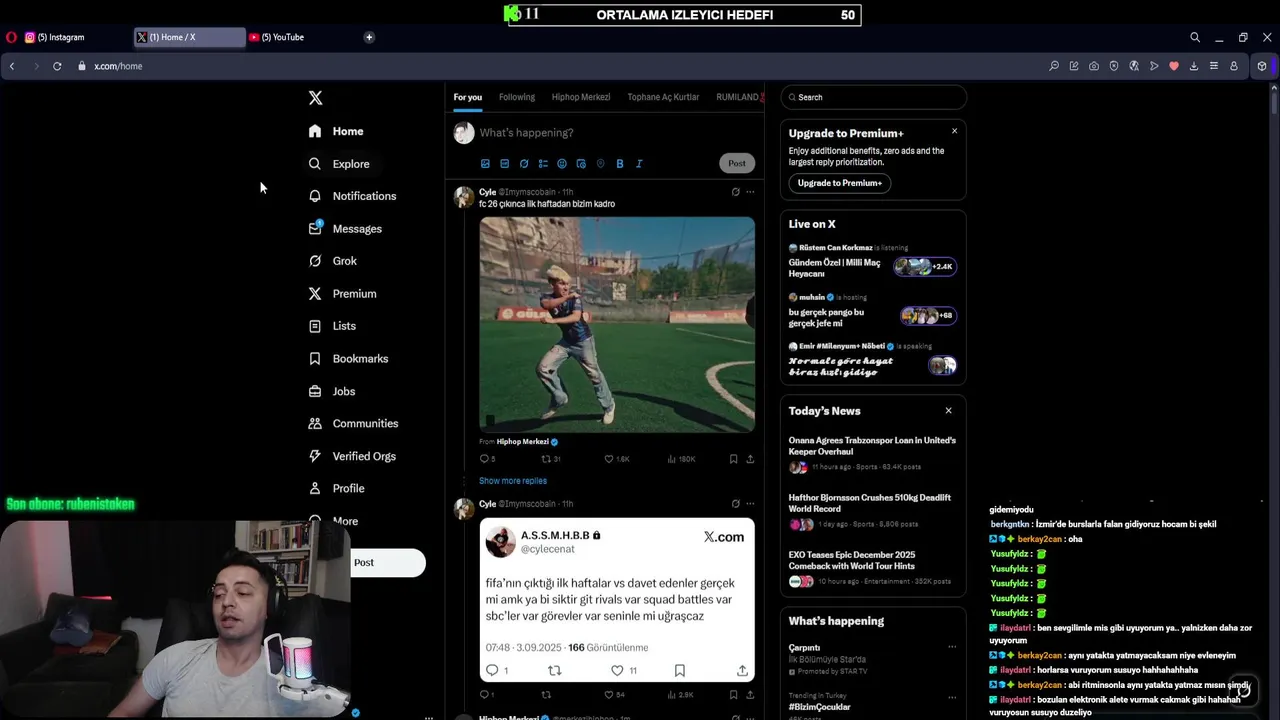1280x720 pixels.
Task: Open browser snapshot camera icon
Action: [1094, 66]
